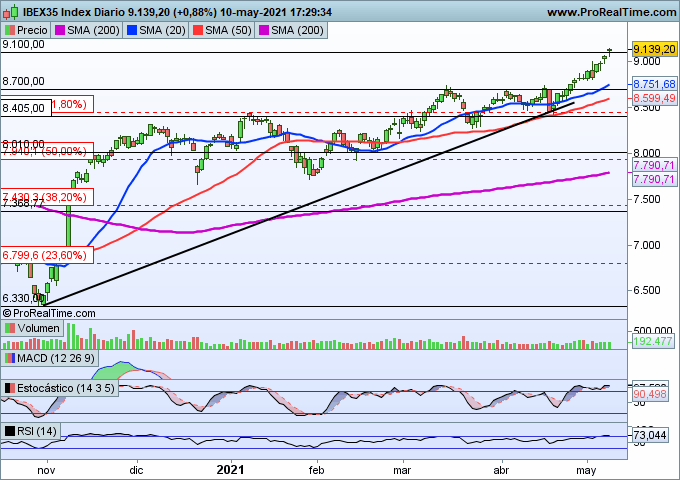The height and width of the screenshot is (480, 680).
Task: Select the SMA (20) legend label
Action: [162, 30]
